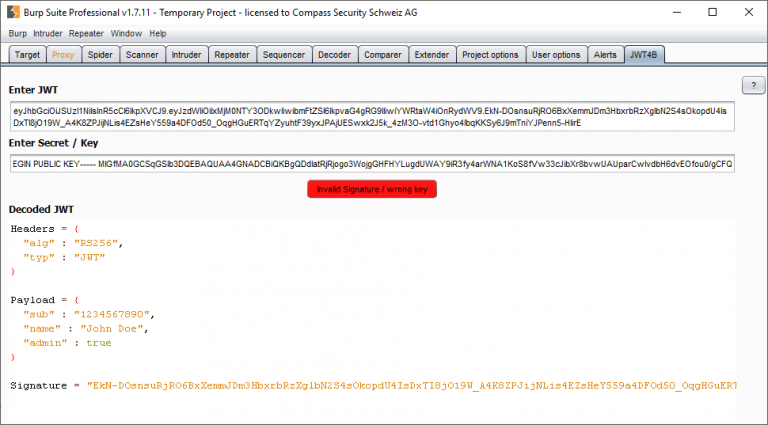This screenshot has height=425, width=768.
Task: Maximize the Burp Suite window
Action: point(713,12)
